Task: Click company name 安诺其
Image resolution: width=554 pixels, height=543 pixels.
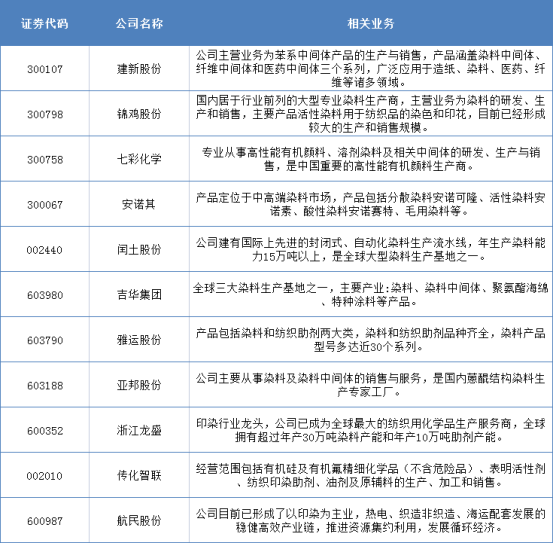Action: click(x=138, y=204)
